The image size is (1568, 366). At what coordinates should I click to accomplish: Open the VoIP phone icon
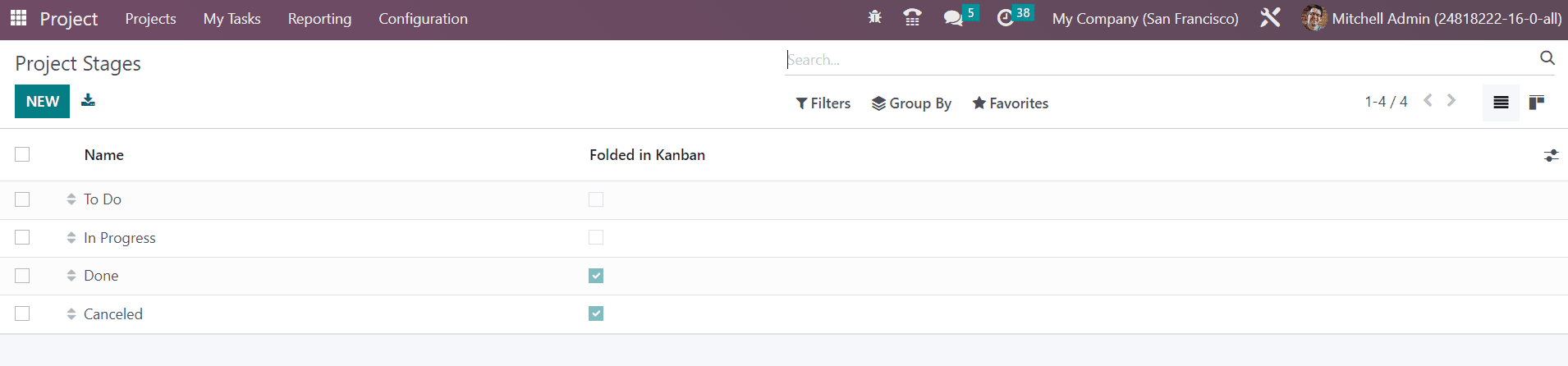coord(912,17)
